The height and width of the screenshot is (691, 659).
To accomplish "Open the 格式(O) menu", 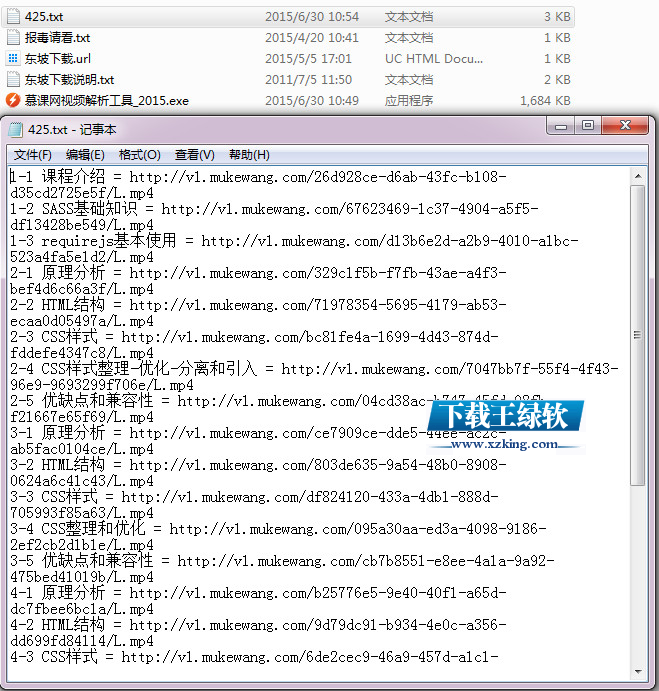I will click(x=139, y=155).
